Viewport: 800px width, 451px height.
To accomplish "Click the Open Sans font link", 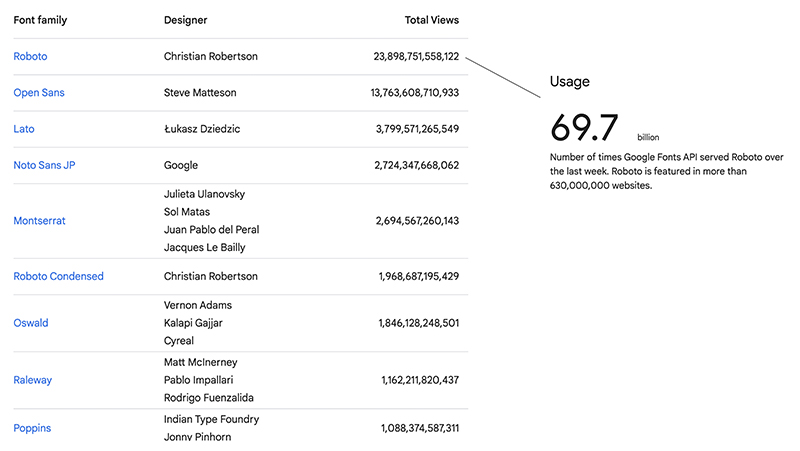I will click(39, 93).
